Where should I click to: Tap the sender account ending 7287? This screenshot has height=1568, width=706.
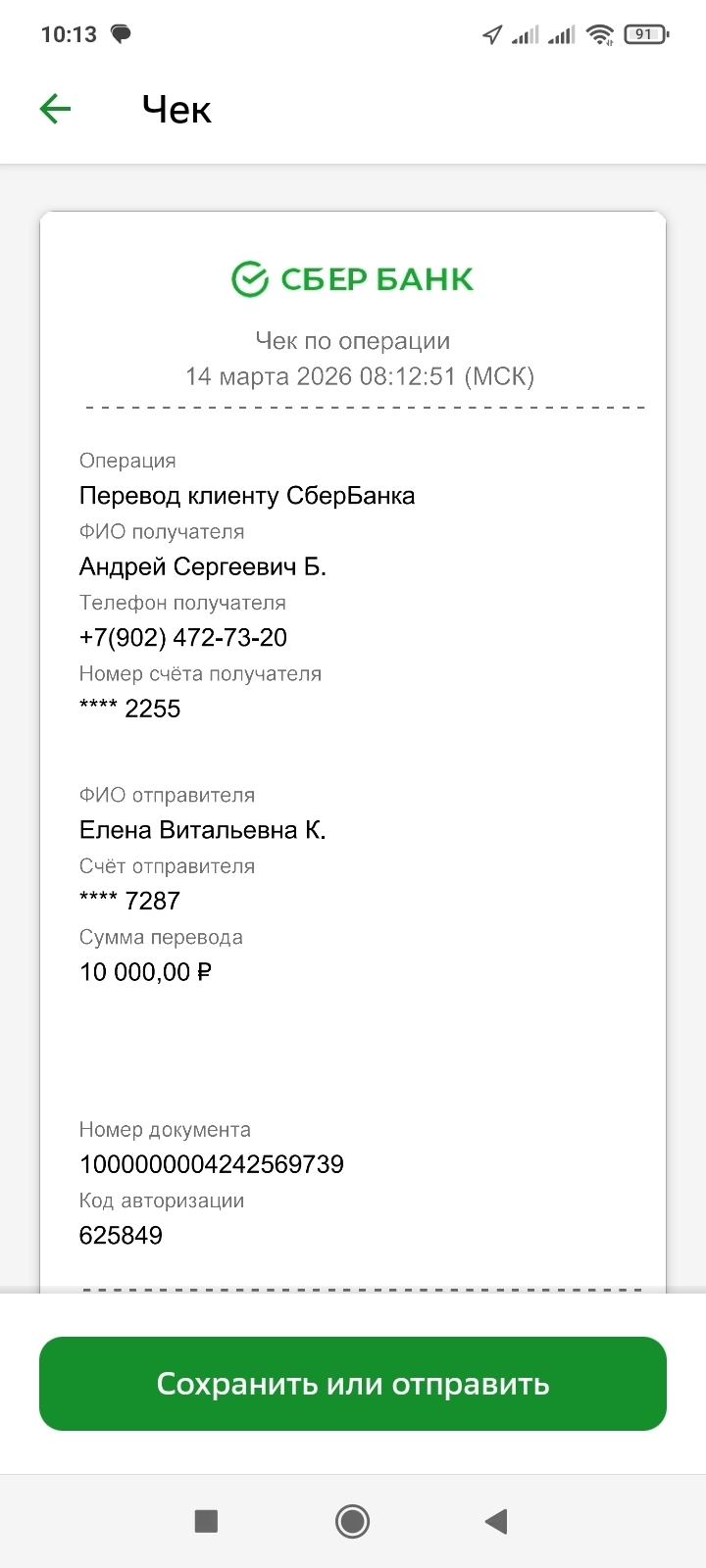(x=130, y=901)
